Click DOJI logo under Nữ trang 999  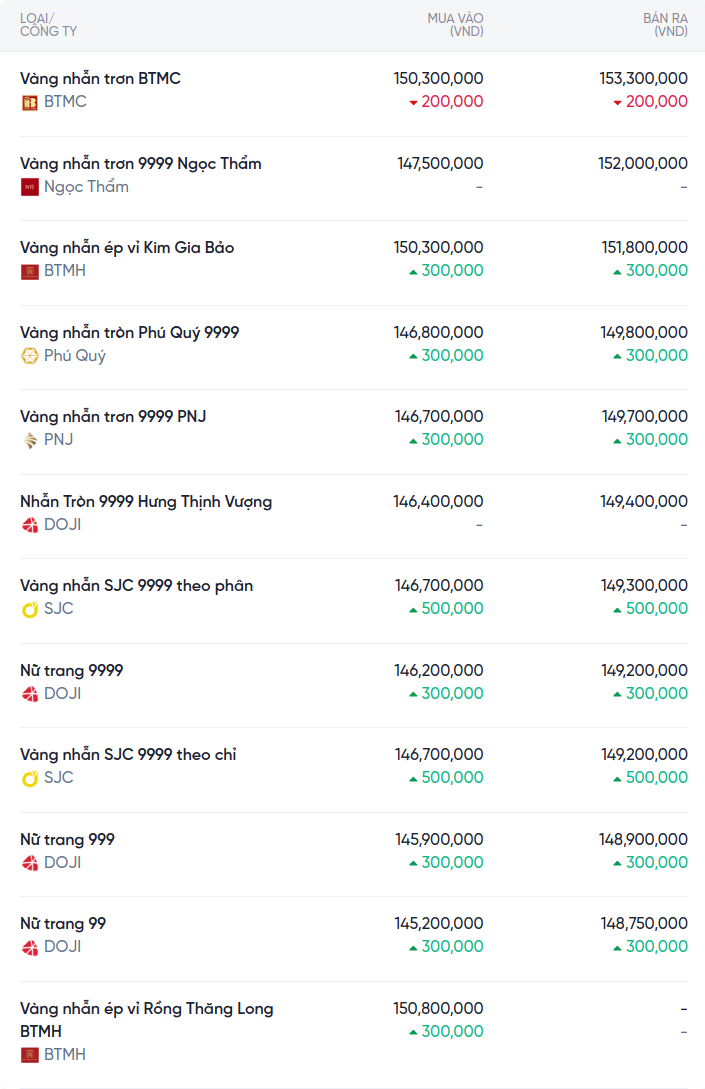[30, 863]
